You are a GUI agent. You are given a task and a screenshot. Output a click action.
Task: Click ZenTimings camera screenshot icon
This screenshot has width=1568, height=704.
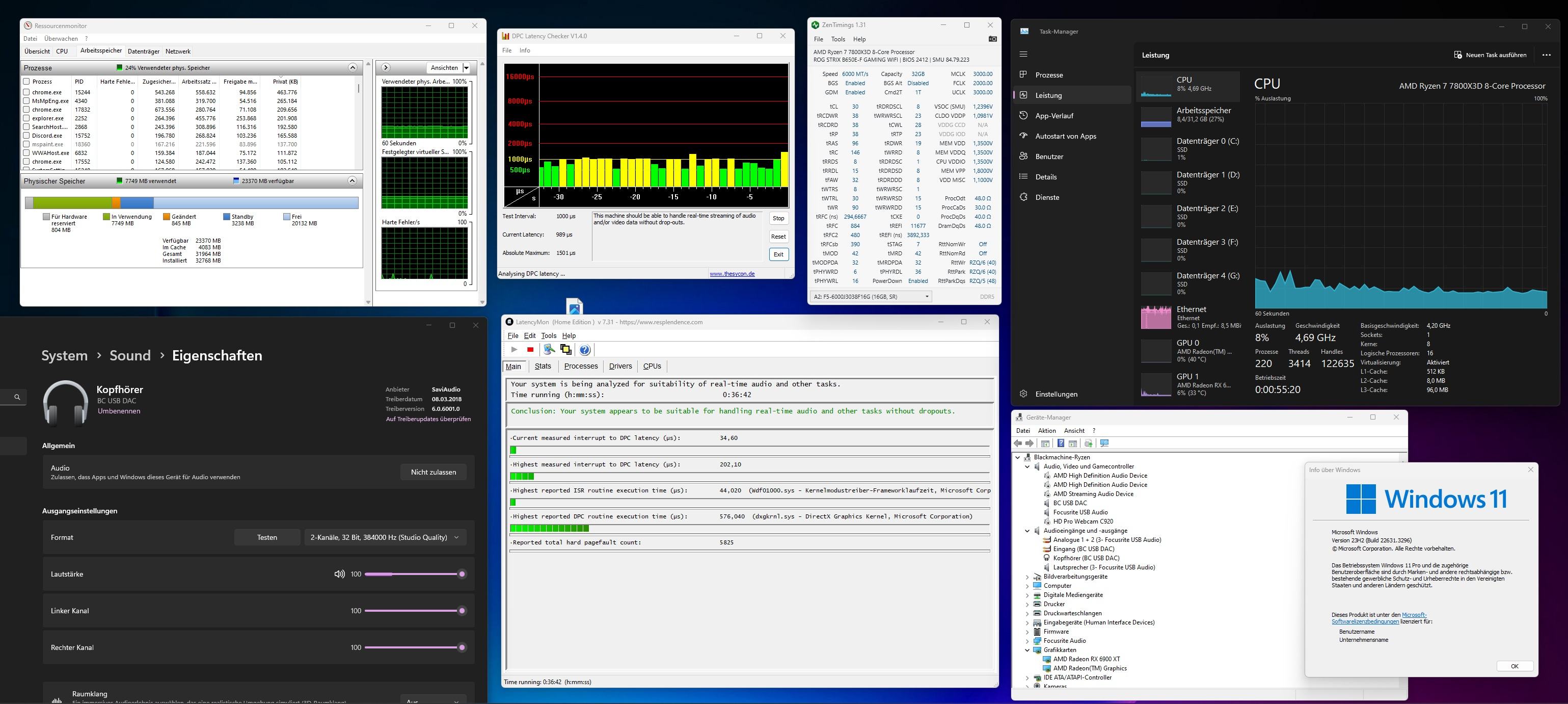[992, 39]
